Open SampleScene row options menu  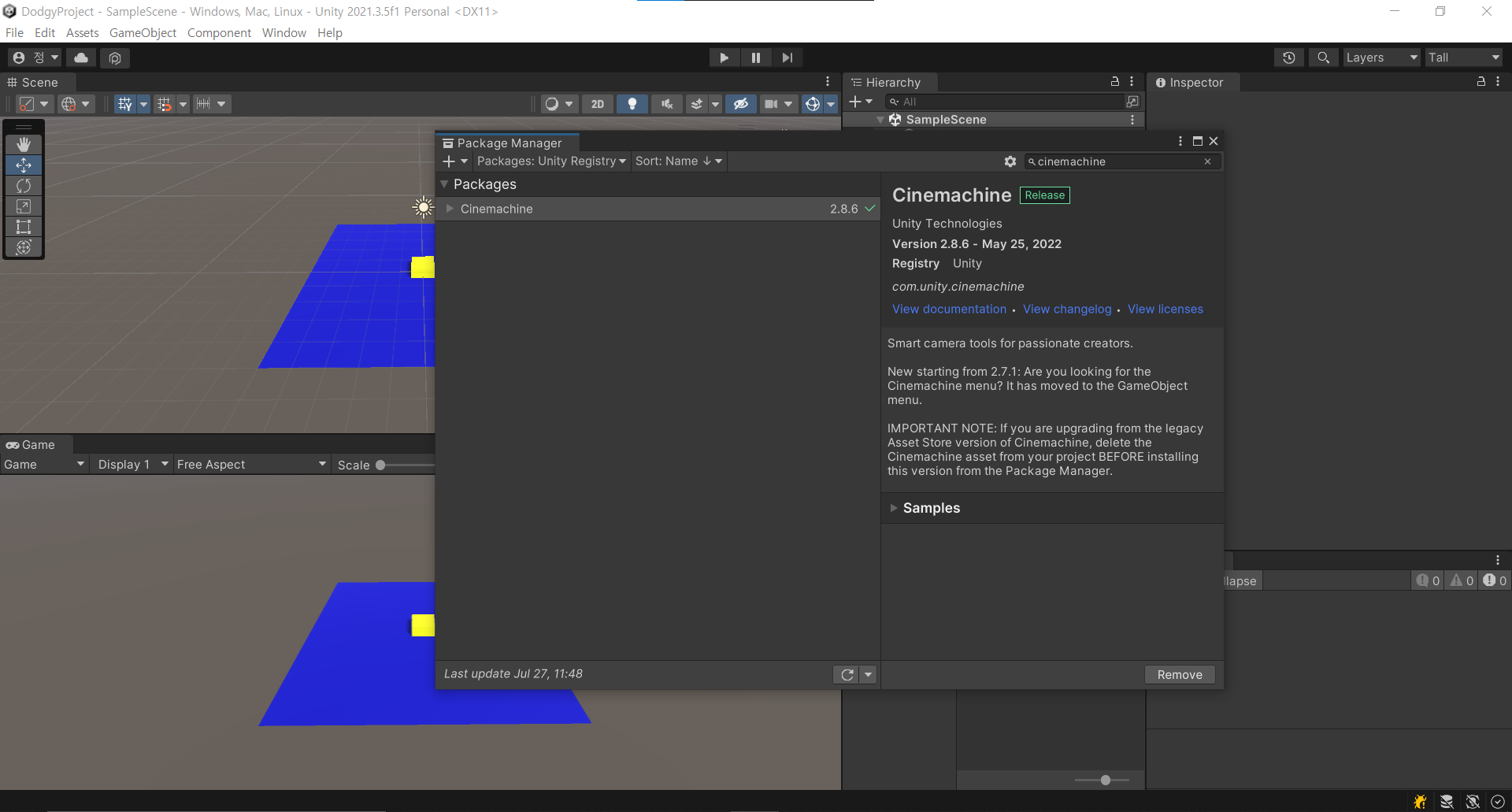(1132, 120)
